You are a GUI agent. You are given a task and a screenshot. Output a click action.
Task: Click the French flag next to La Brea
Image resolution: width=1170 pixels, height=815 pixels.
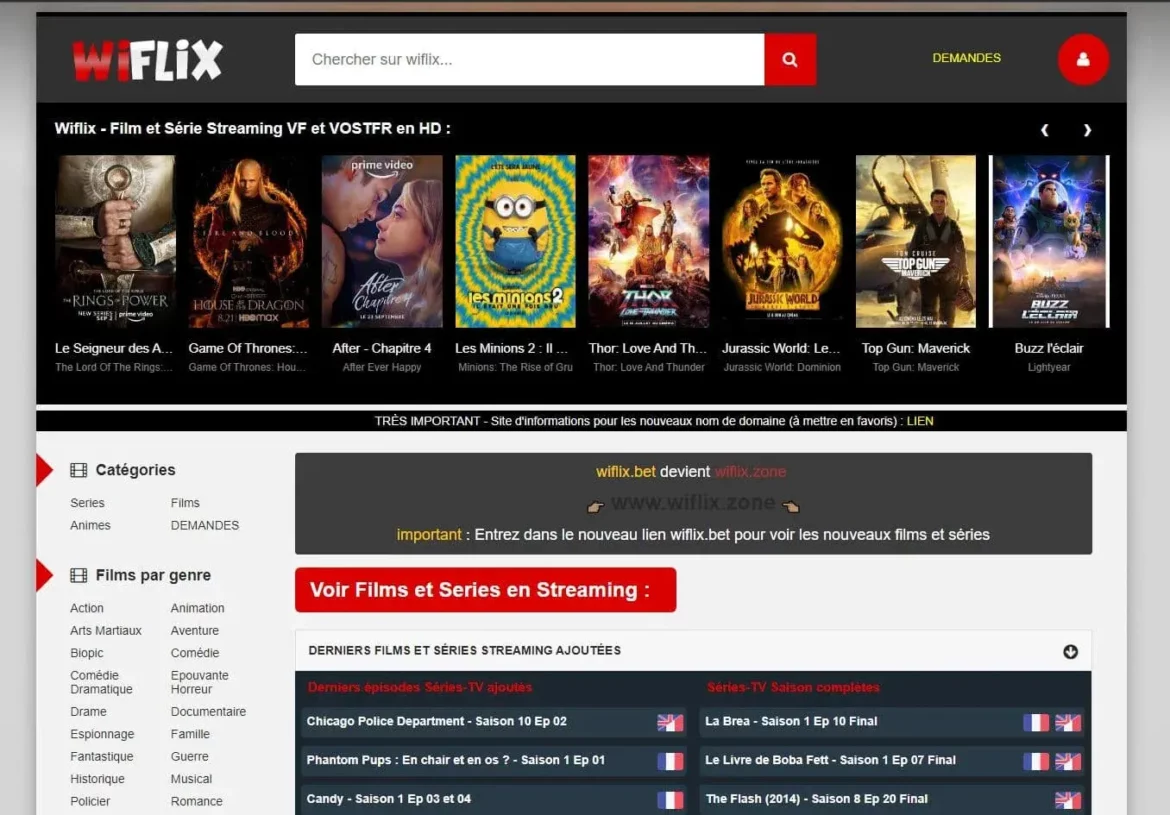pos(1036,722)
